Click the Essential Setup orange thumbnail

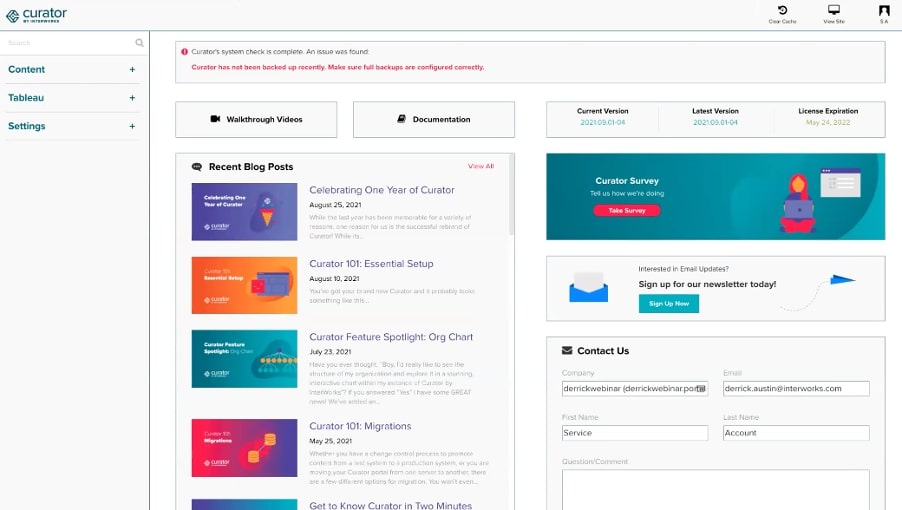tap(244, 285)
